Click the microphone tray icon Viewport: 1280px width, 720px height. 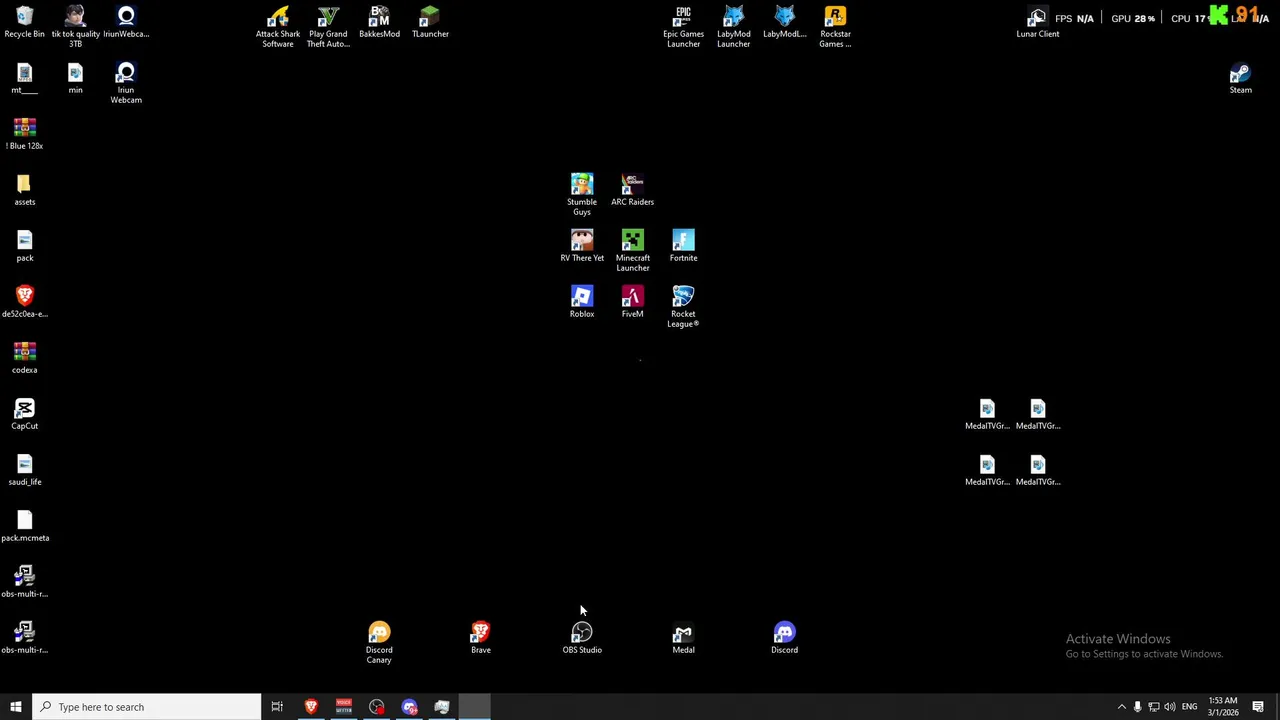1137,707
